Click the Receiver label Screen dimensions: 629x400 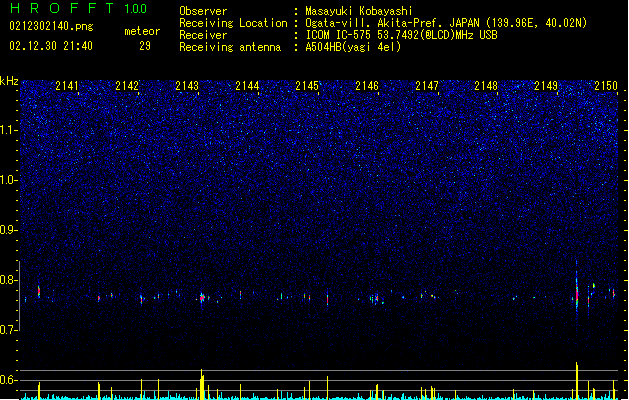(203, 35)
